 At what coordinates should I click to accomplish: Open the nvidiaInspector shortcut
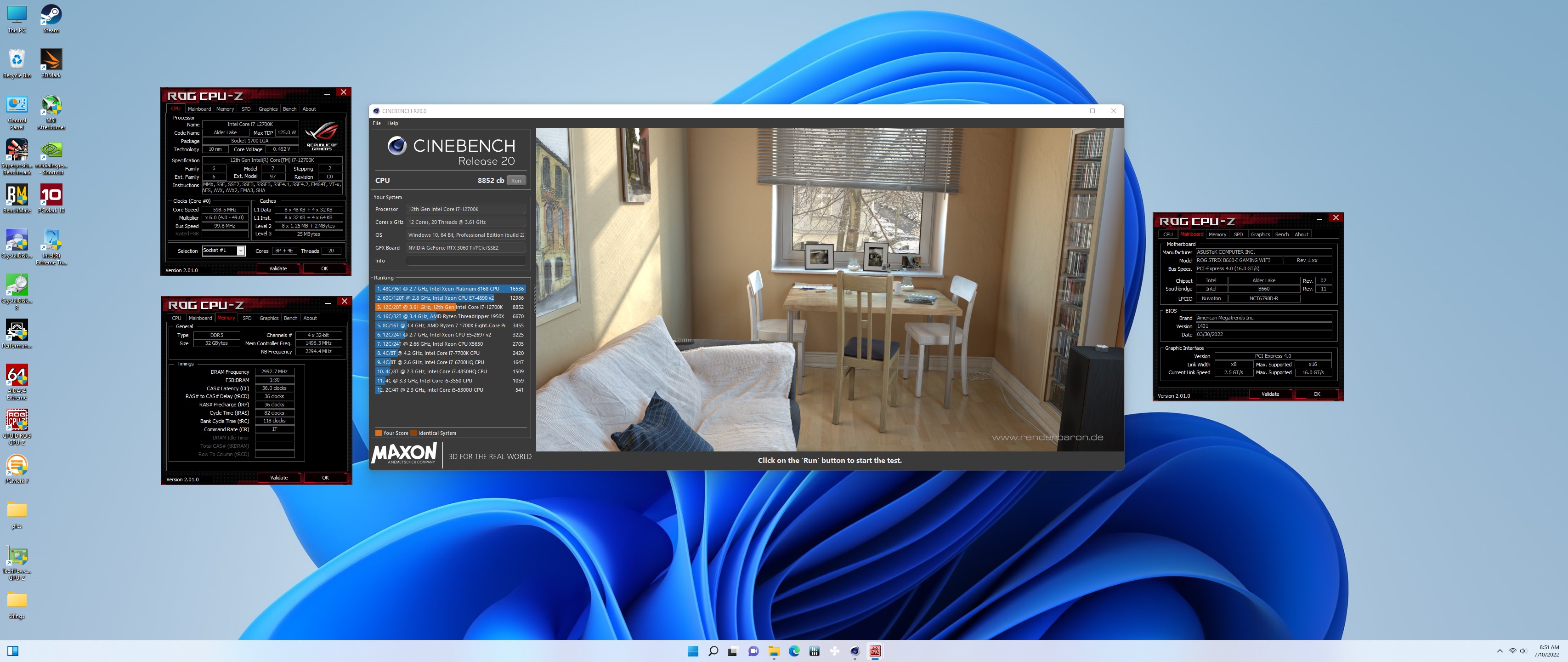click(51, 157)
